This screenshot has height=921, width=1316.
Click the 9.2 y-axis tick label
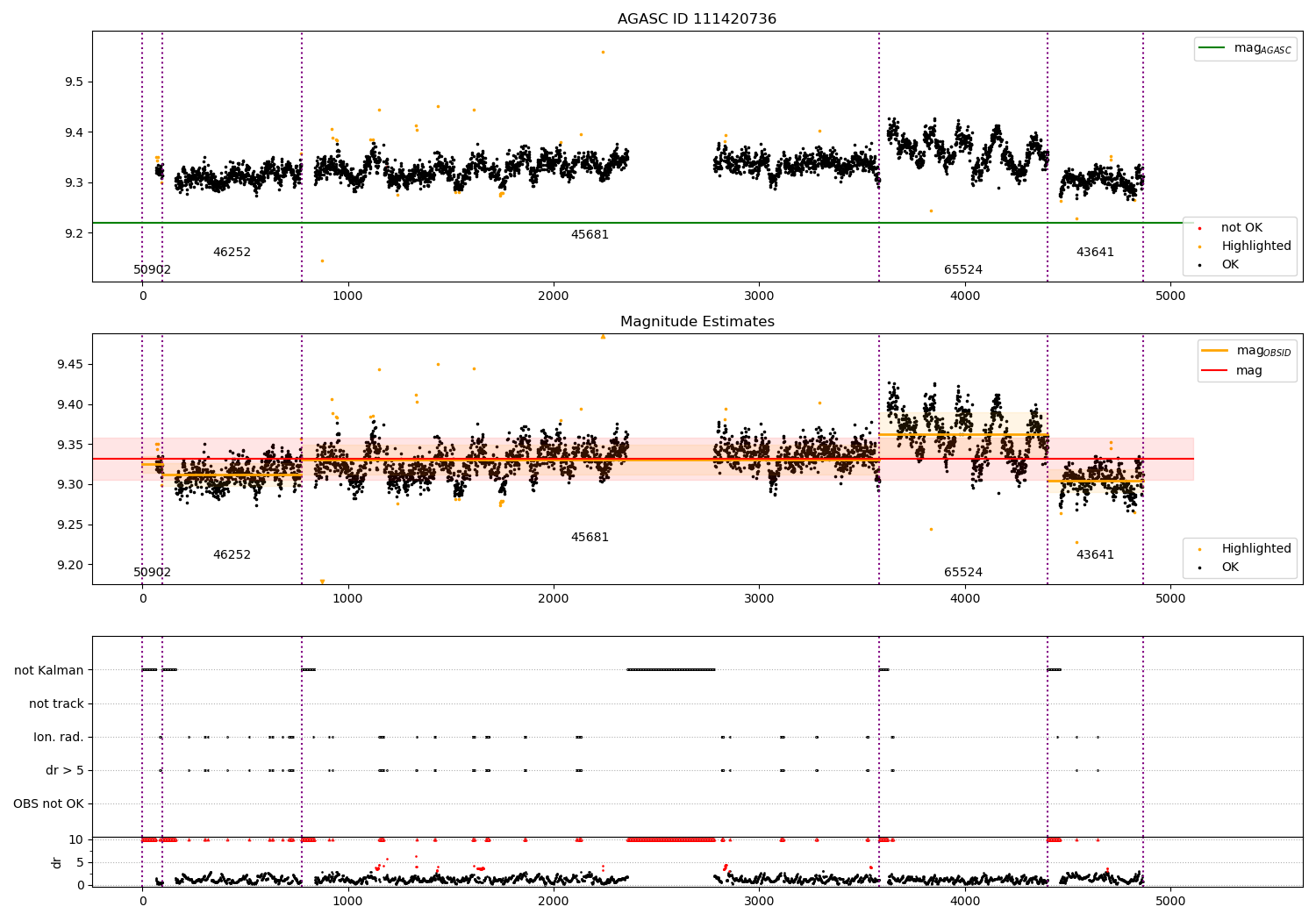point(75,234)
